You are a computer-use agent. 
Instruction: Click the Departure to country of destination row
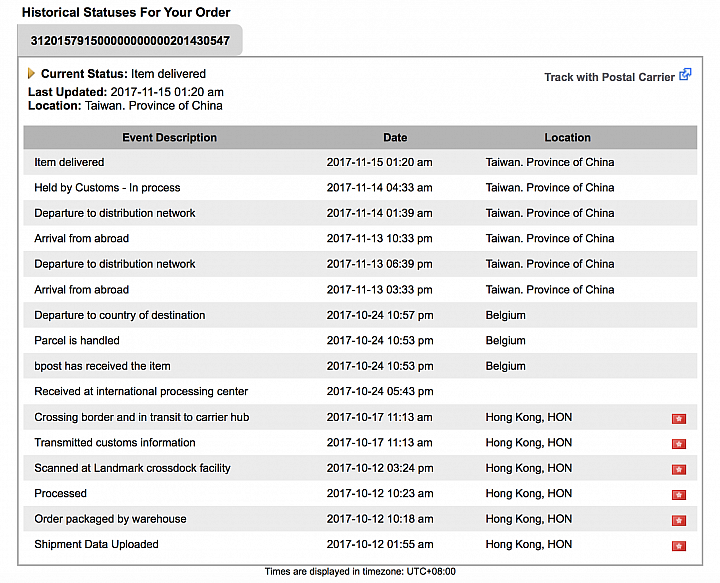click(x=360, y=315)
